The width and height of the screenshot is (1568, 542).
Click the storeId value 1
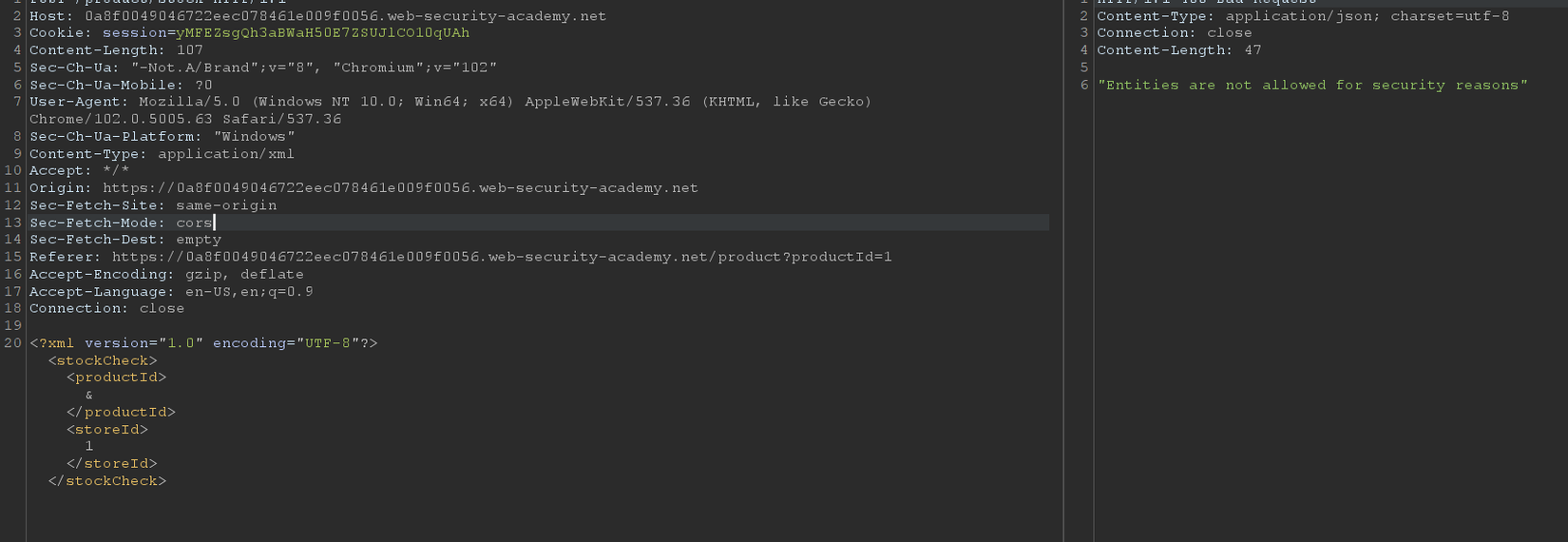coord(89,446)
